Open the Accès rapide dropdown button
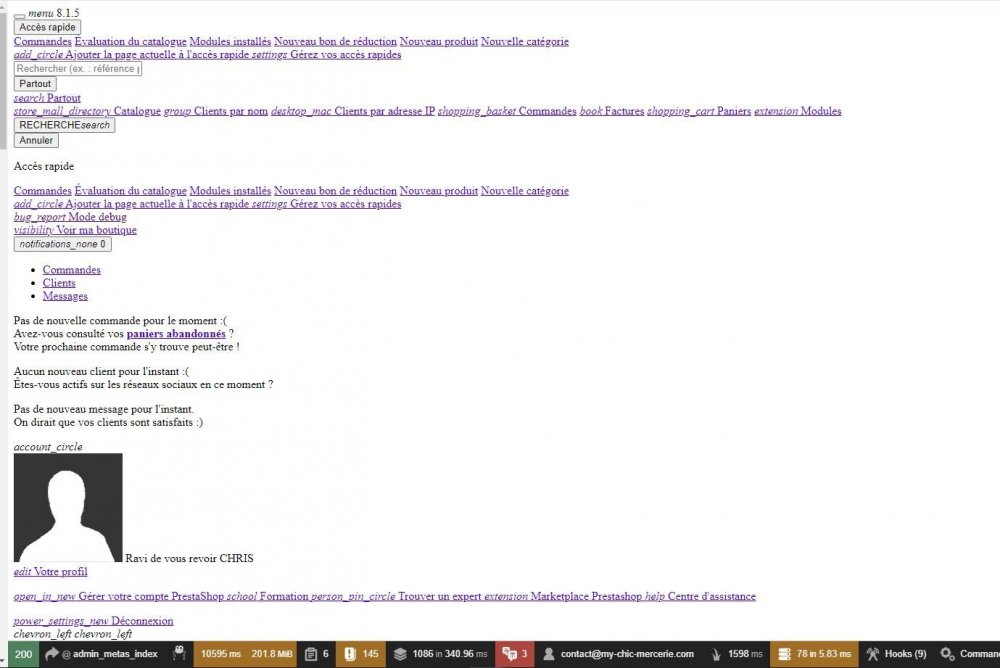Image resolution: width=1000 pixels, height=668 pixels. tap(47, 27)
